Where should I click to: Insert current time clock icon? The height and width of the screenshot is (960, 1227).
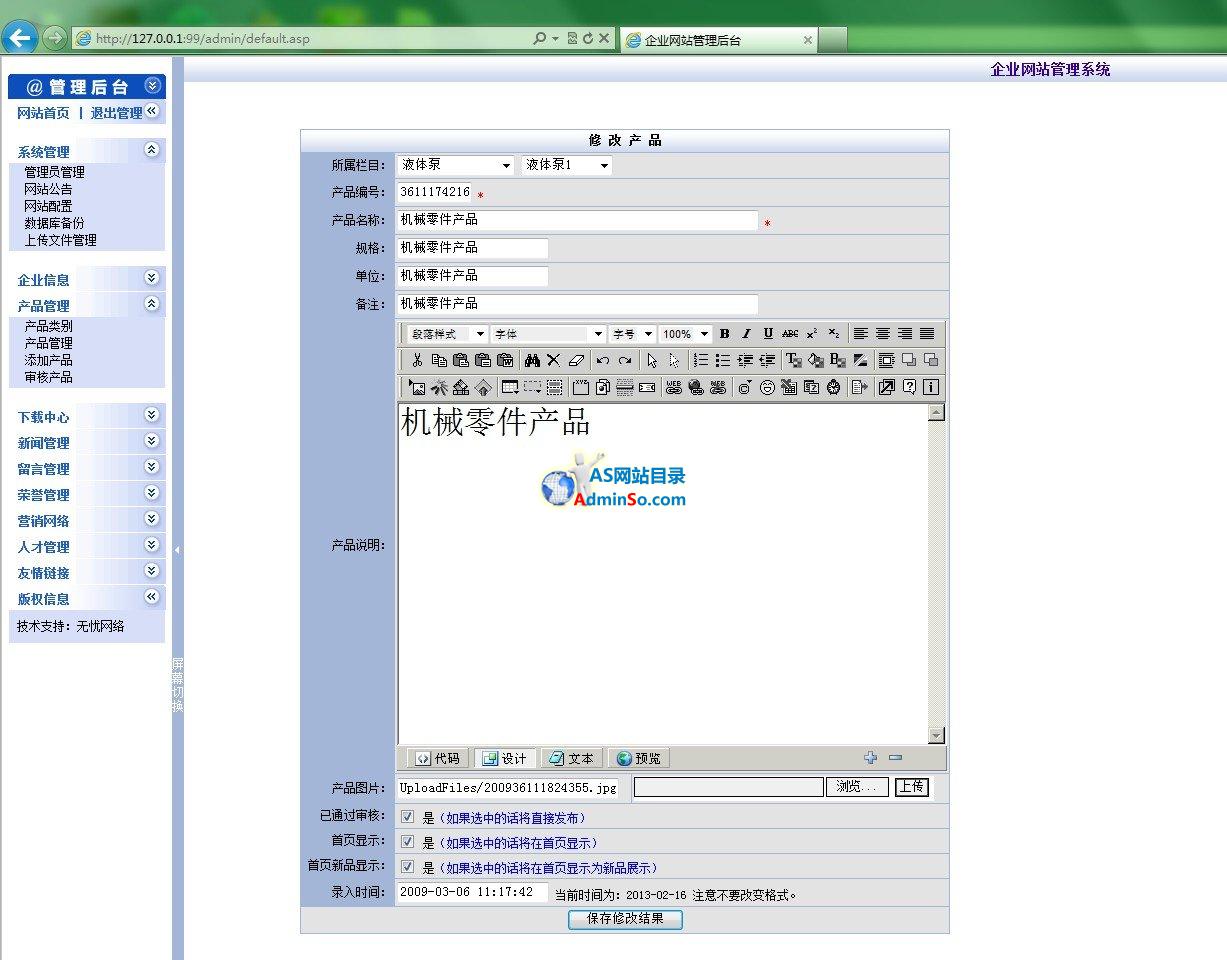point(833,387)
